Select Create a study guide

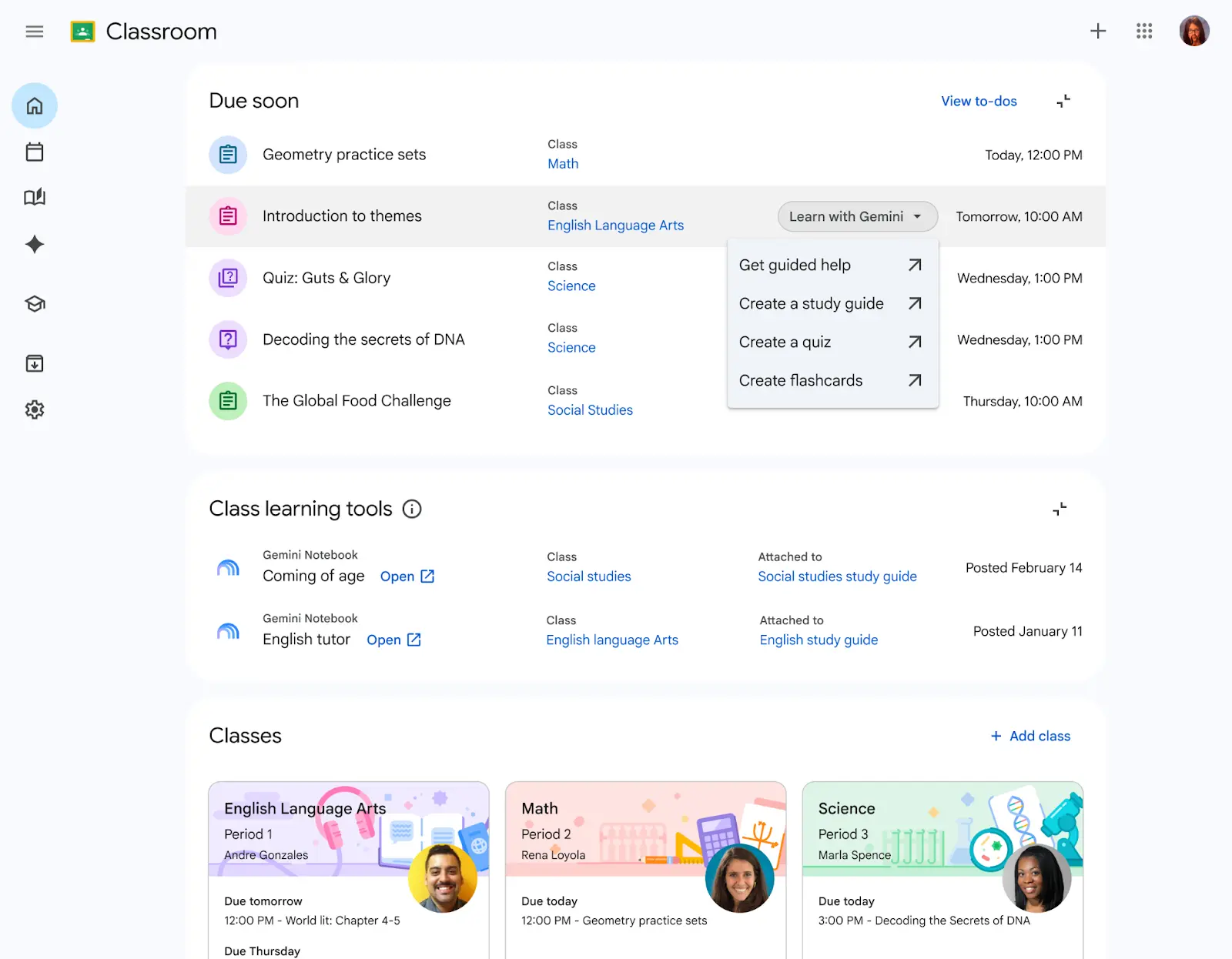[x=832, y=303]
